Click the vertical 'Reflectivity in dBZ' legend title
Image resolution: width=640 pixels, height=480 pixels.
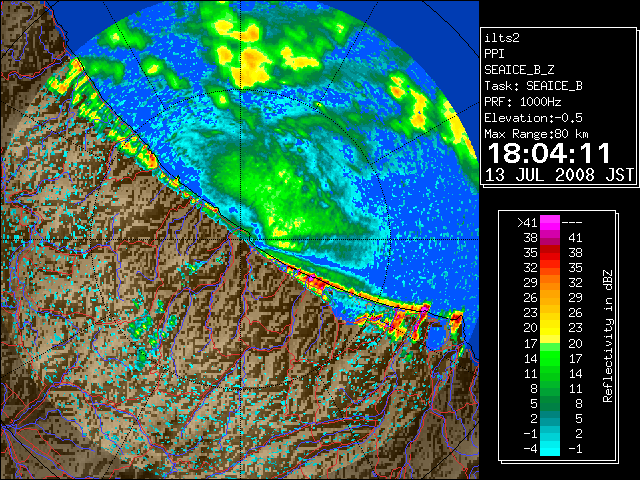coord(607,336)
